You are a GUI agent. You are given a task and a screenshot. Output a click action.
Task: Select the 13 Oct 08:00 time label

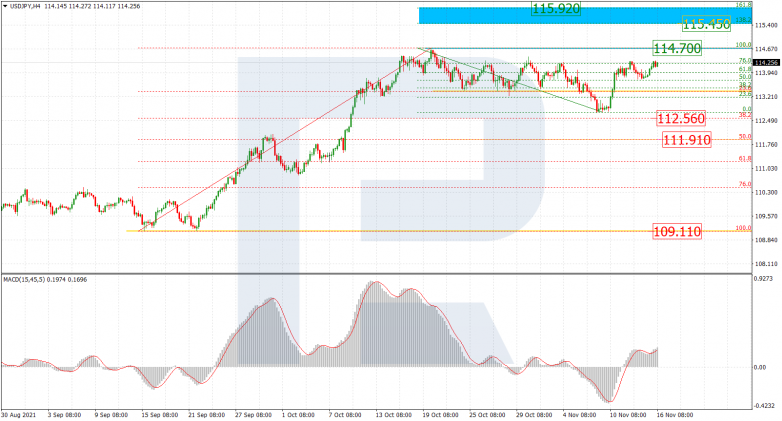[x=393, y=415]
